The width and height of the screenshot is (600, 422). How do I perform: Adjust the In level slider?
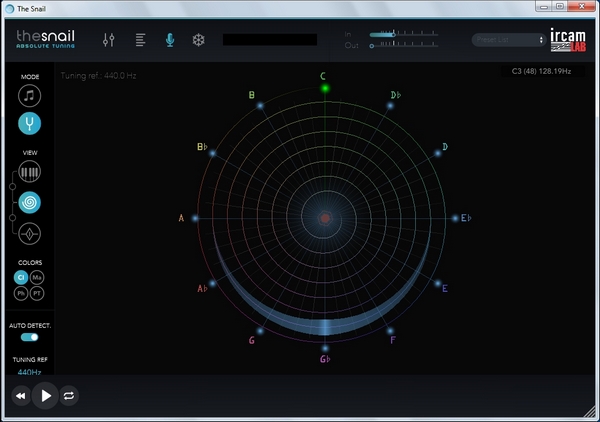pos(404,34)
